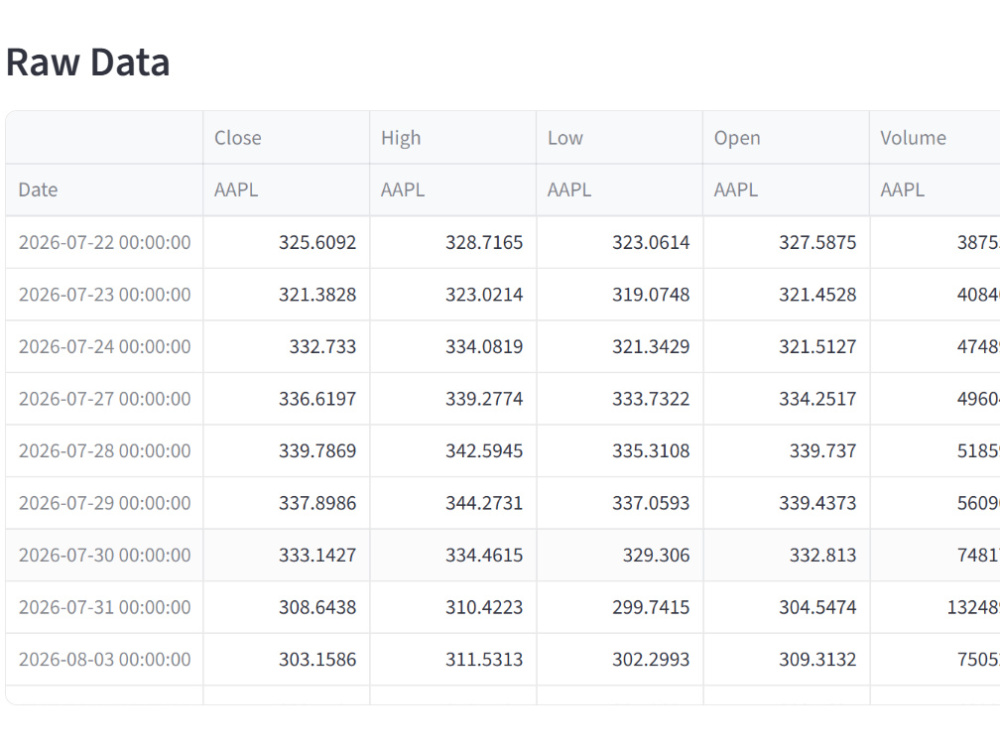1000x750 pixels.
Task: Click Close value 337.8986
Action: point(286,503)
